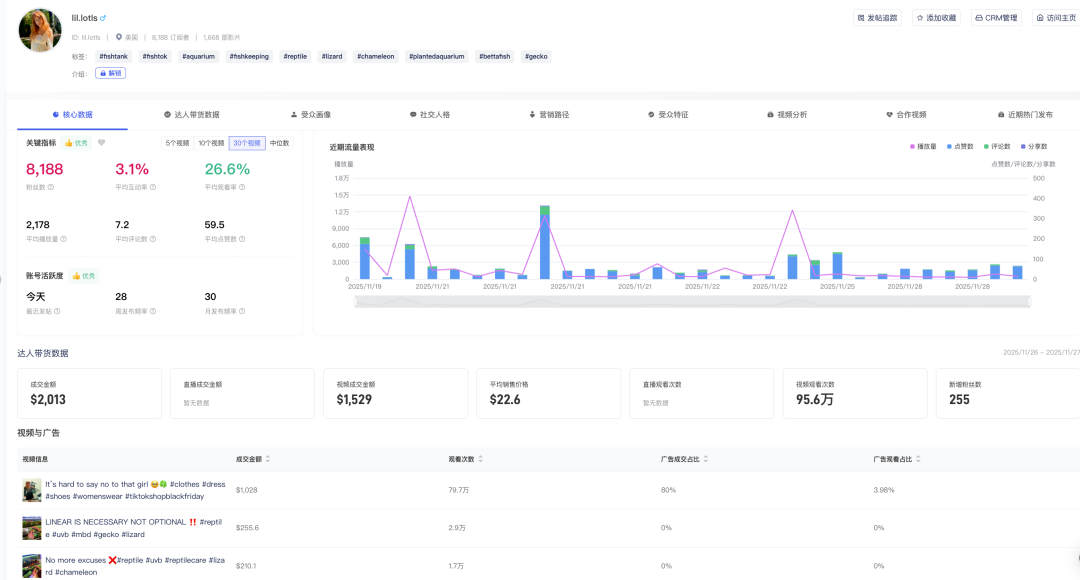Open the creator's profile avatar
The height and width of the screenshot is (580, 1080).
(40, 32)
